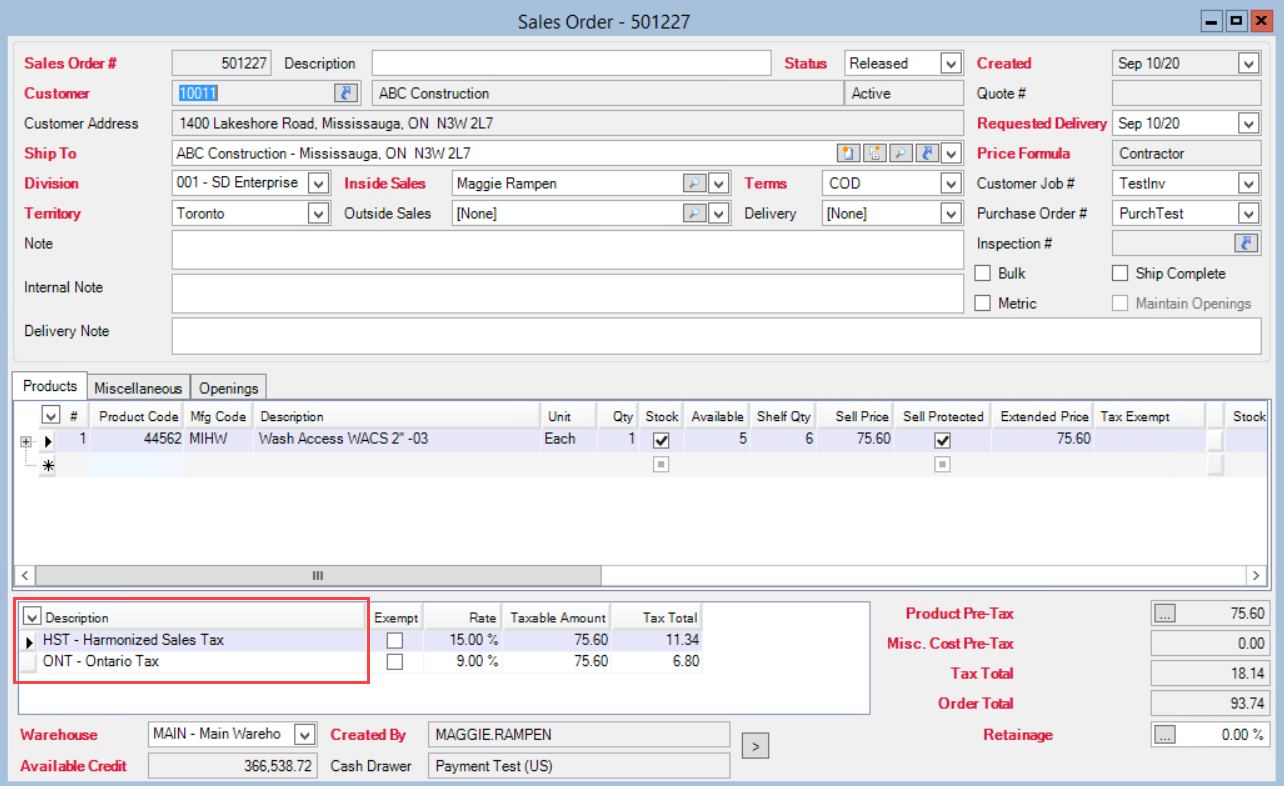
Task: Expand the tree node for product row 1
Action: [25, 441]
